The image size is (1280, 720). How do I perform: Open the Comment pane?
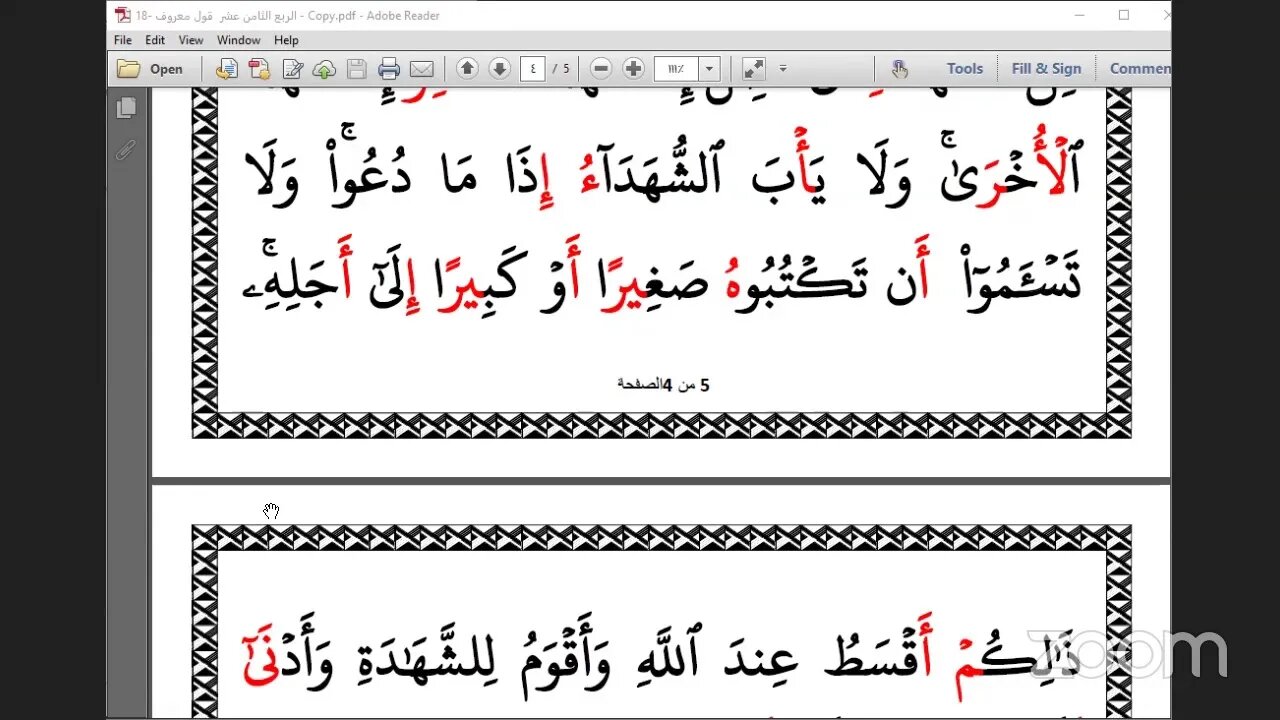(1139, 69)
